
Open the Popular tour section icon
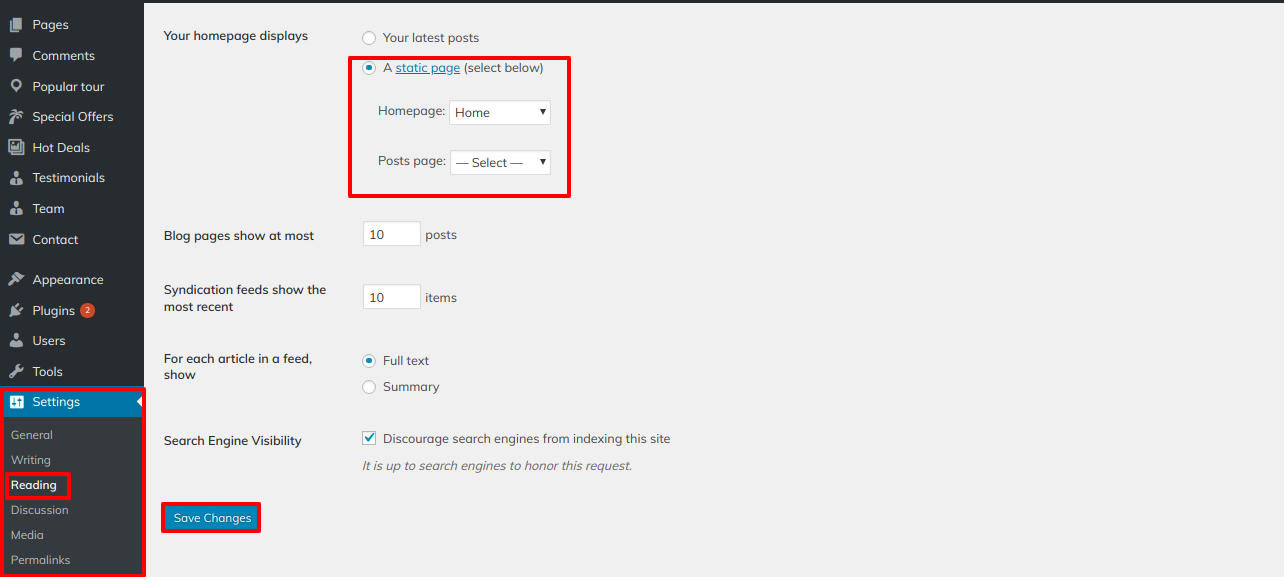pos(16,86)
